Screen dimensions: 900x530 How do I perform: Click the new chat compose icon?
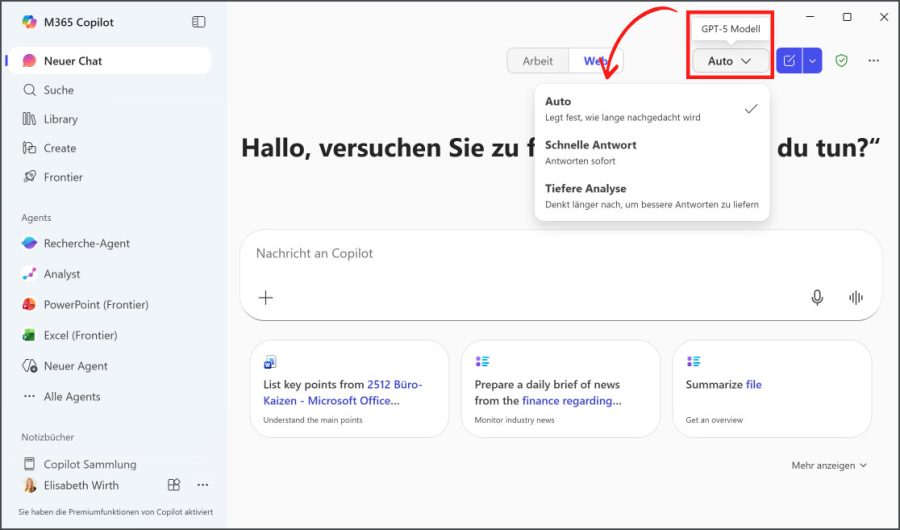pyautogui.click(x=789, y=61)
